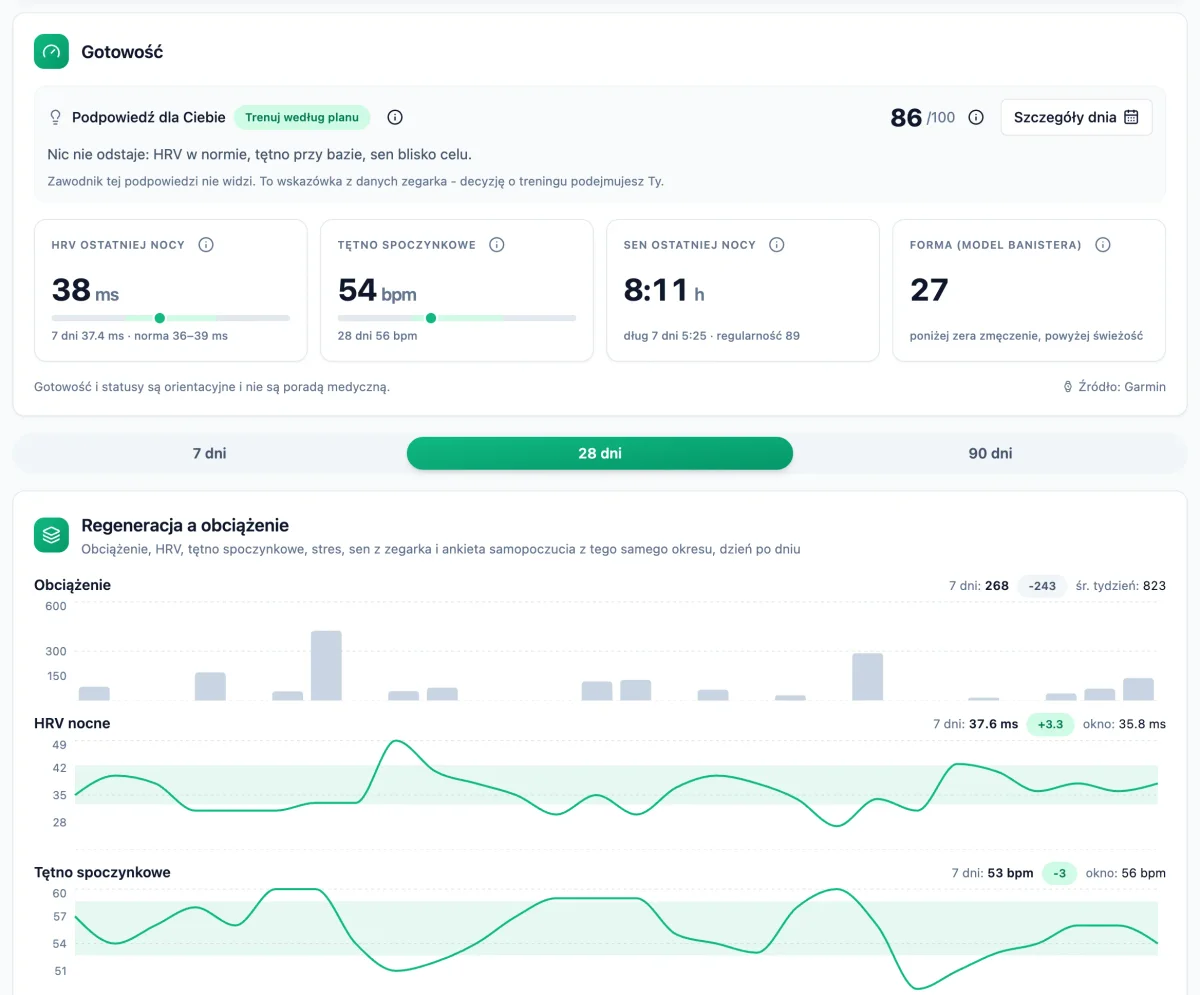Click the Źródło: Garmin label
The height and width of the screenshot is (995, 1200).
pos(1122,387)
